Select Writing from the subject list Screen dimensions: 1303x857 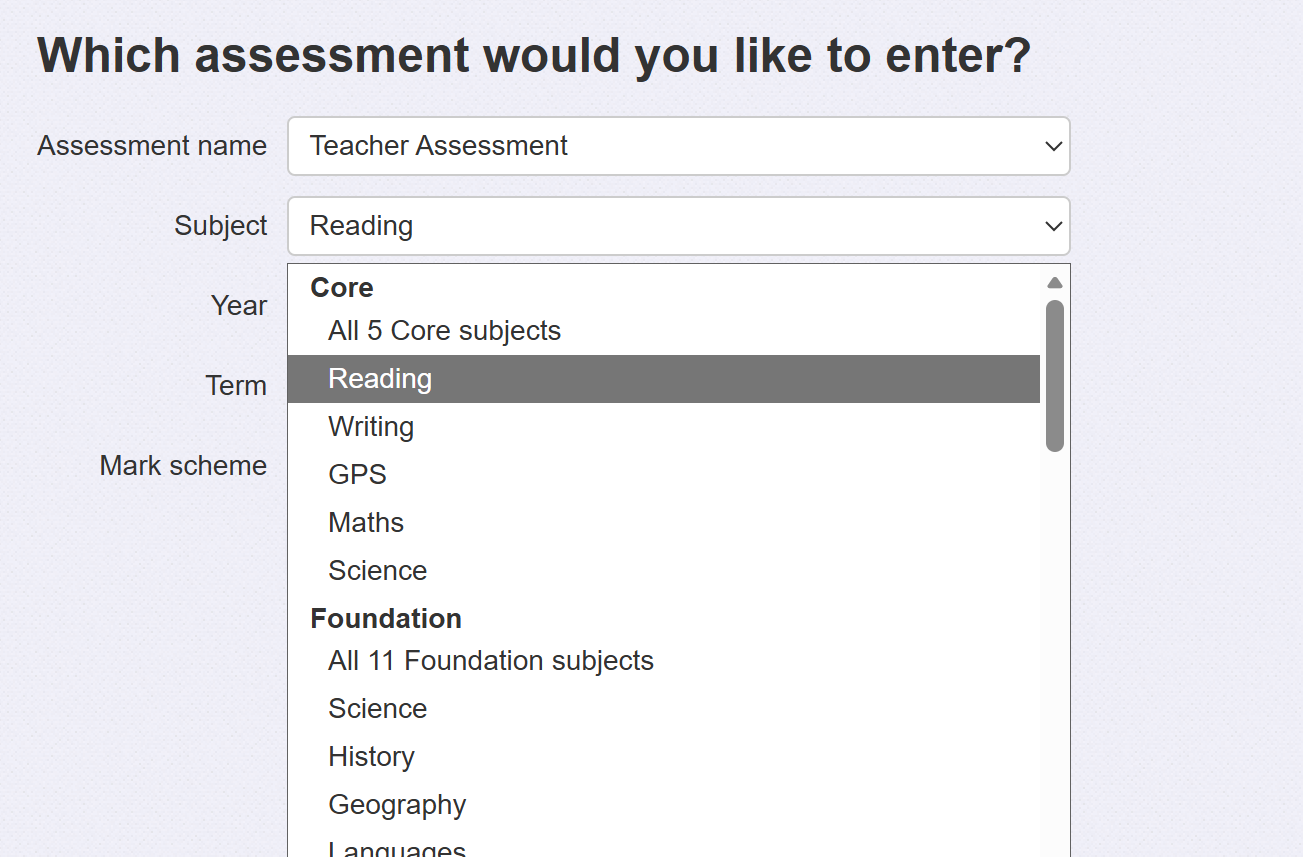[371, 427]
